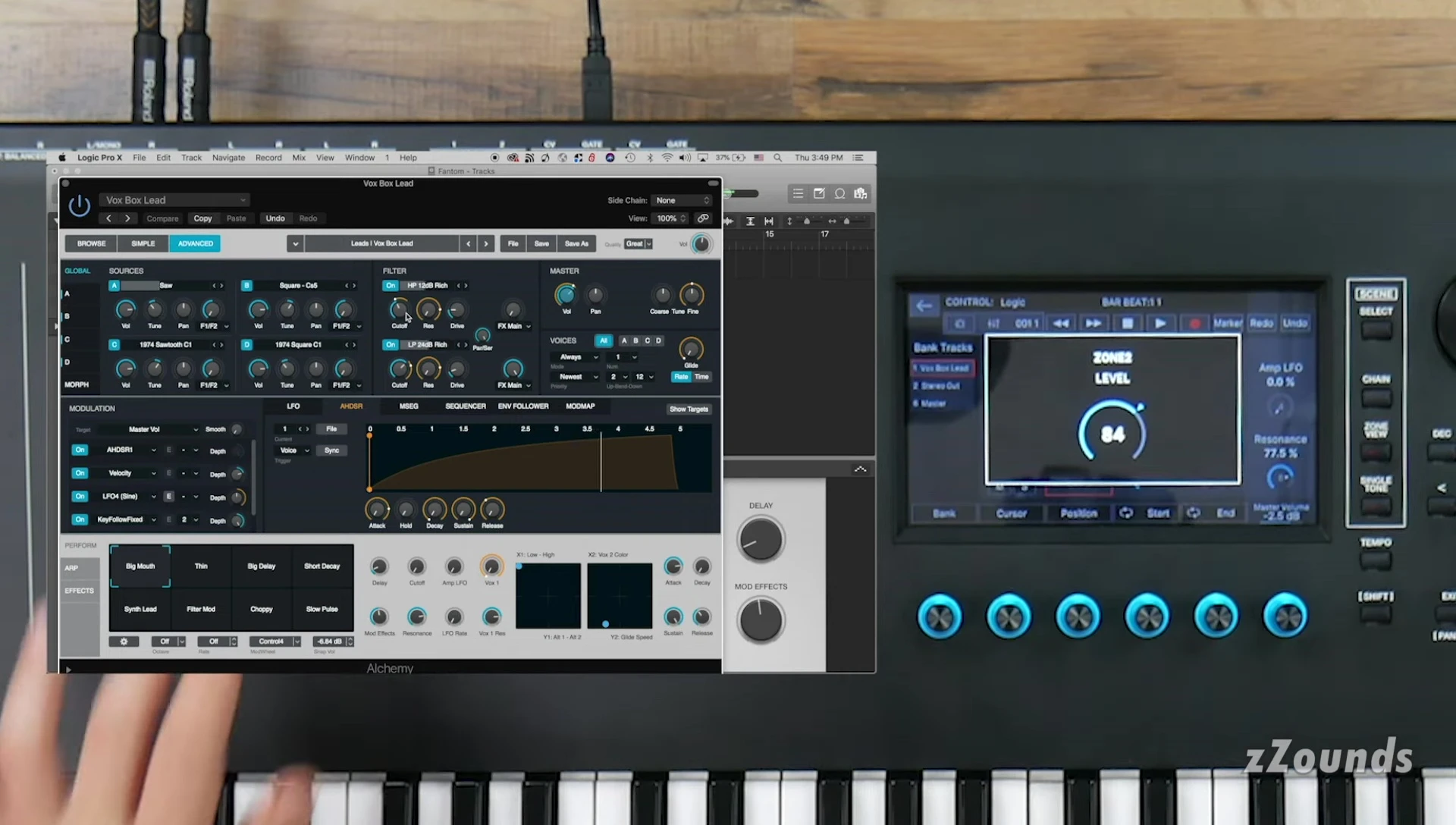1456x825 pixels.
Task: Toggle Velocity modulation On button
Action: pyautogui.click(x=80, y=473)
